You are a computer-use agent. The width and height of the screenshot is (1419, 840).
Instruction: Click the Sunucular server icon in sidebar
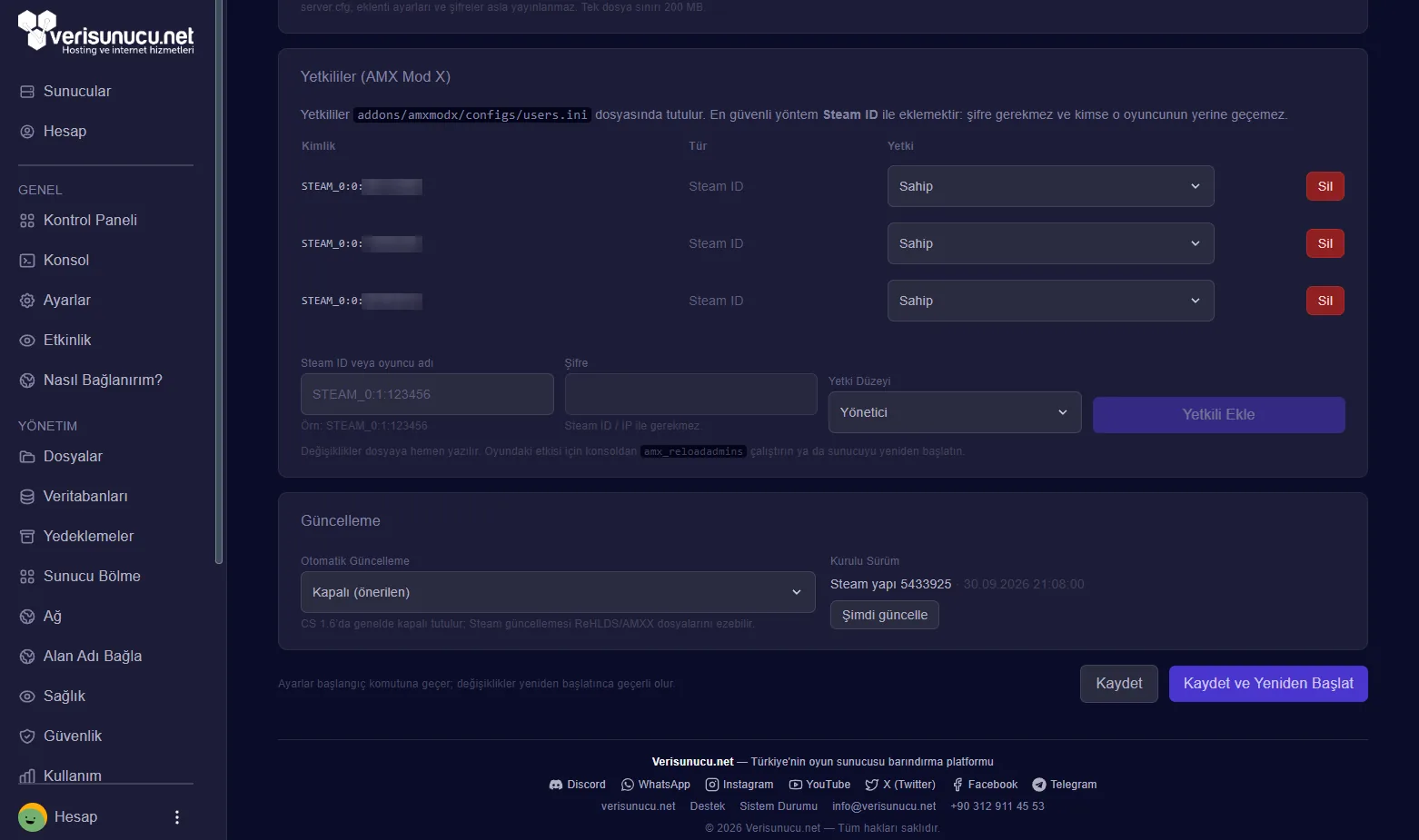point(27,92)
